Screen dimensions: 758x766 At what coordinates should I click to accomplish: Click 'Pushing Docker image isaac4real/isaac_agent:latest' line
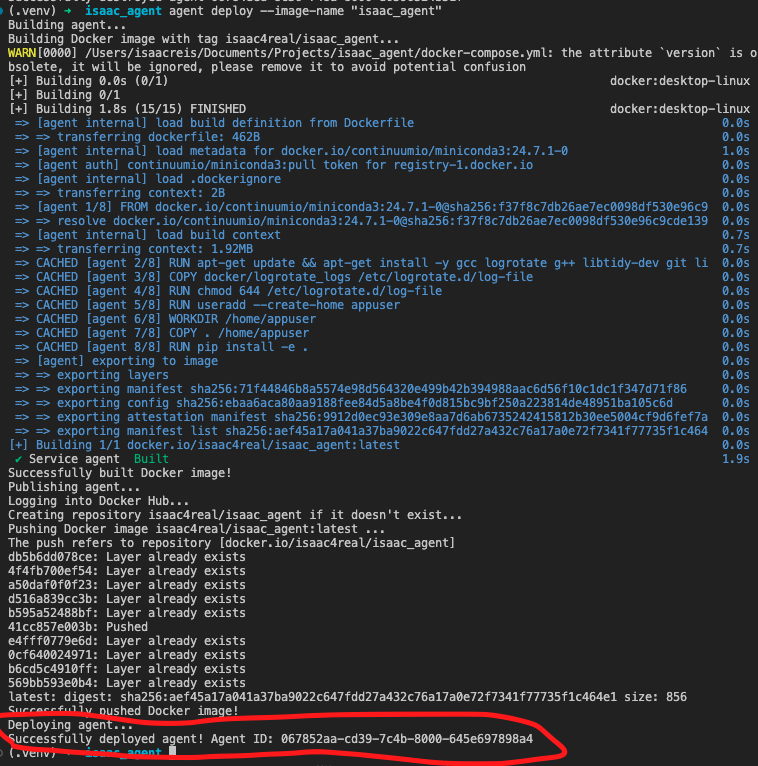point(196,529)
